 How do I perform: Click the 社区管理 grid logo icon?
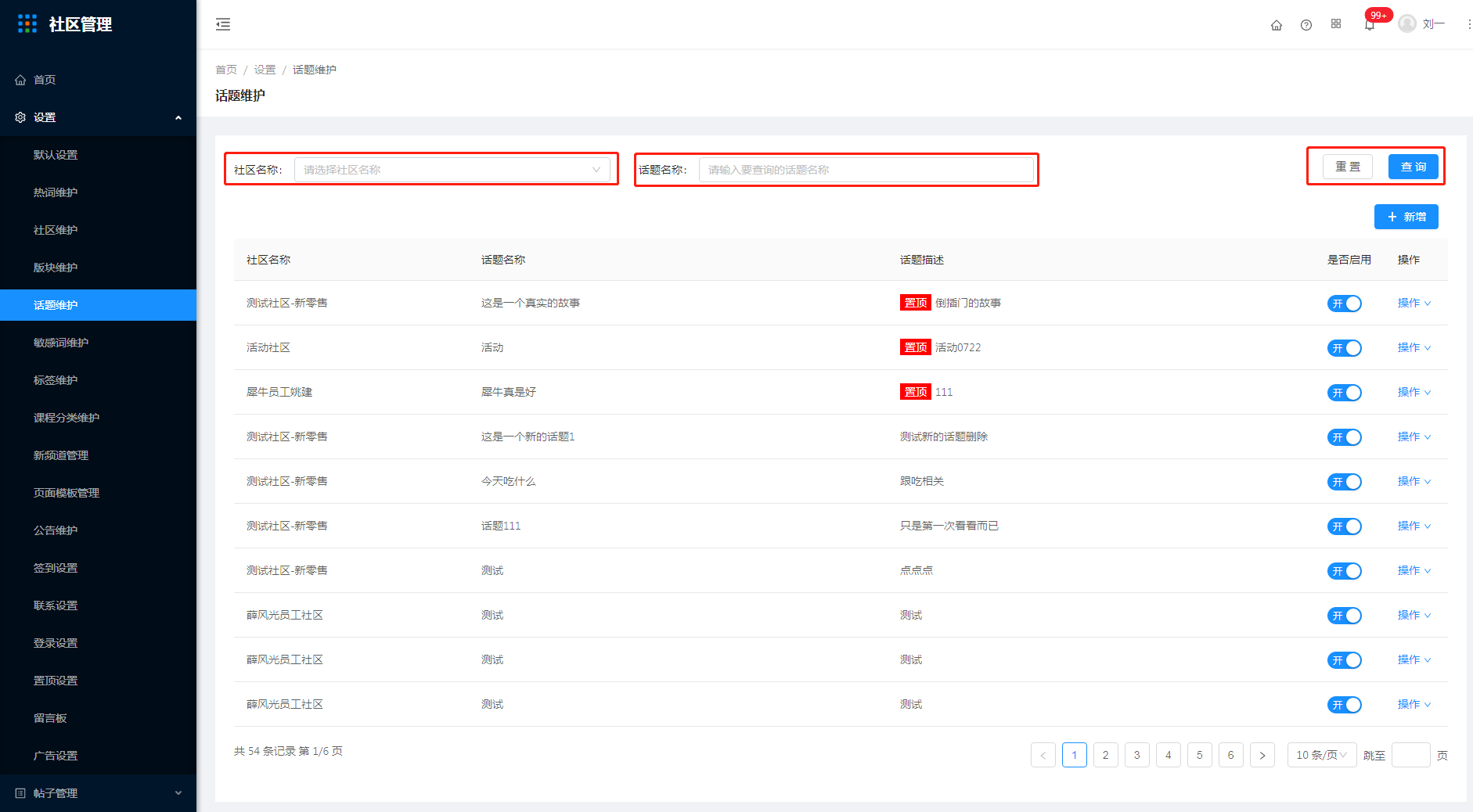pos(27,23)
